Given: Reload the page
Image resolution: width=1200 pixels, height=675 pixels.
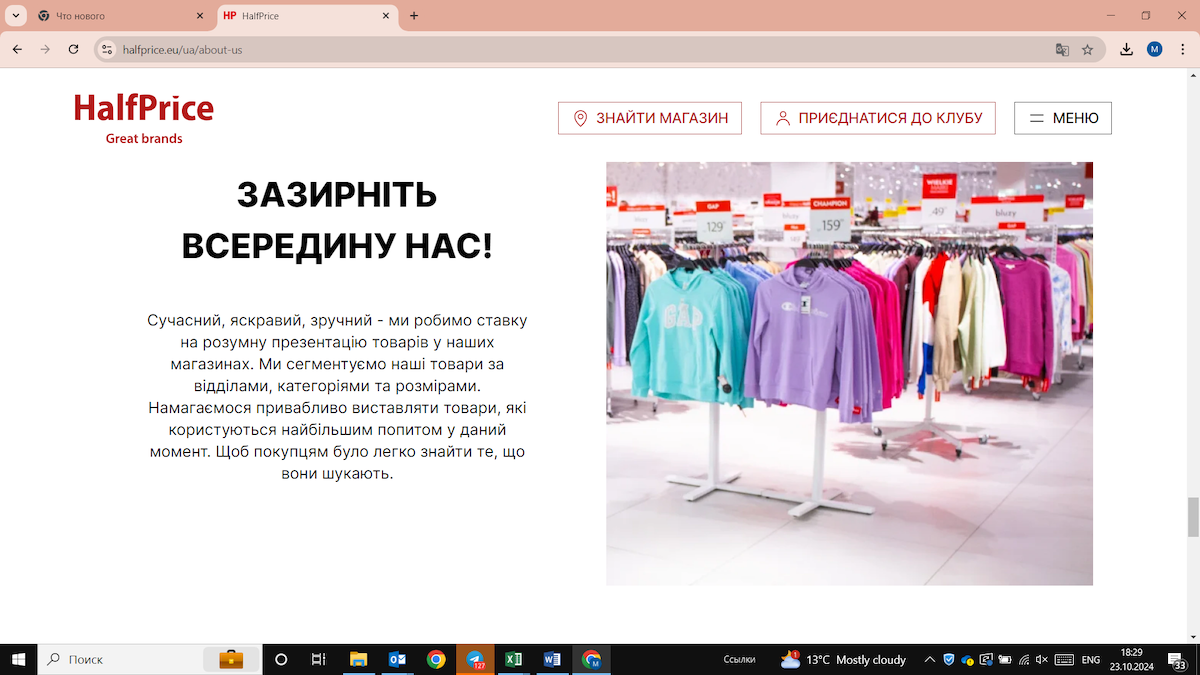Looking at the screenshot, I should point(73,49).
